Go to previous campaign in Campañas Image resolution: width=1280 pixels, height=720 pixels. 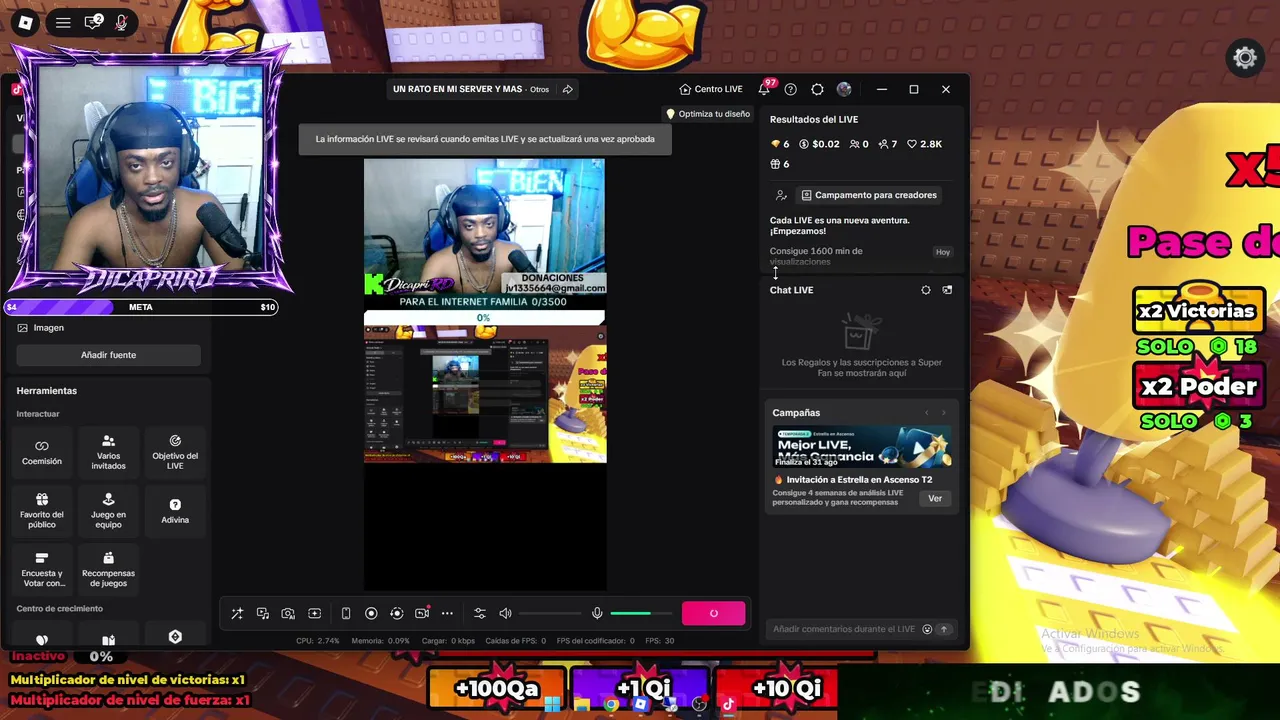(926, 412)
